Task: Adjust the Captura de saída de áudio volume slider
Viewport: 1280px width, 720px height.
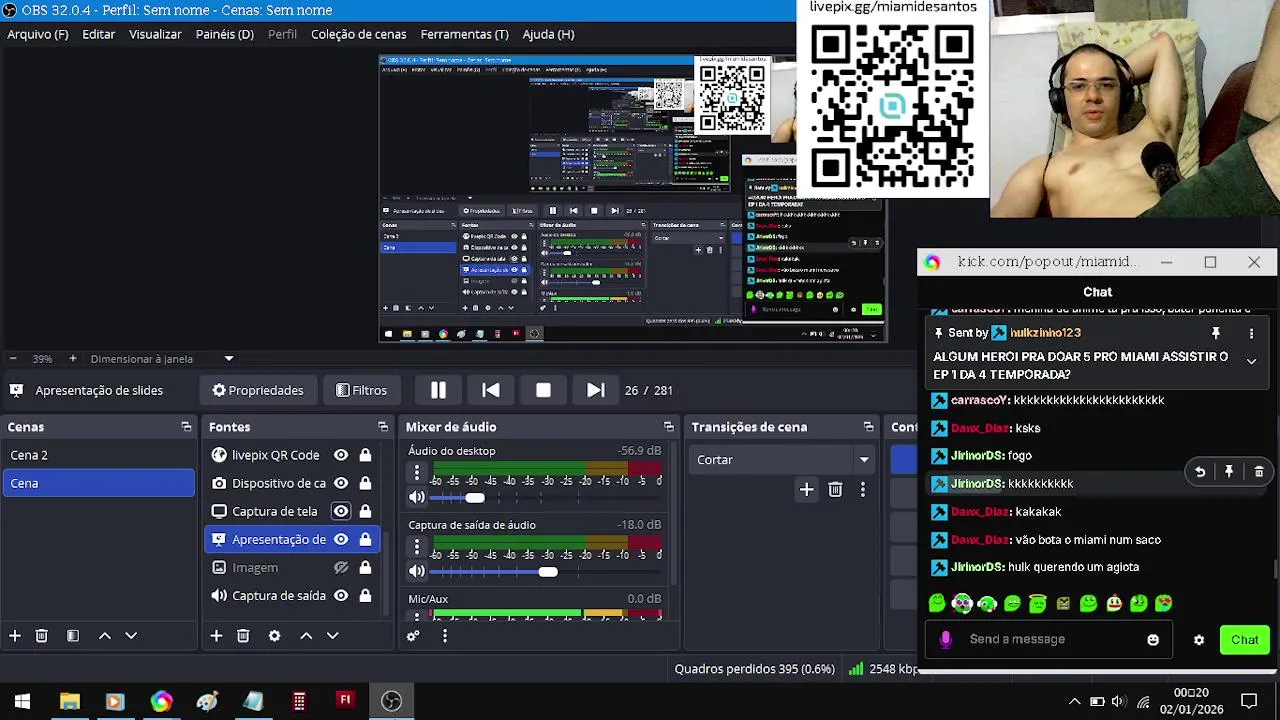Action: [546, 571]
